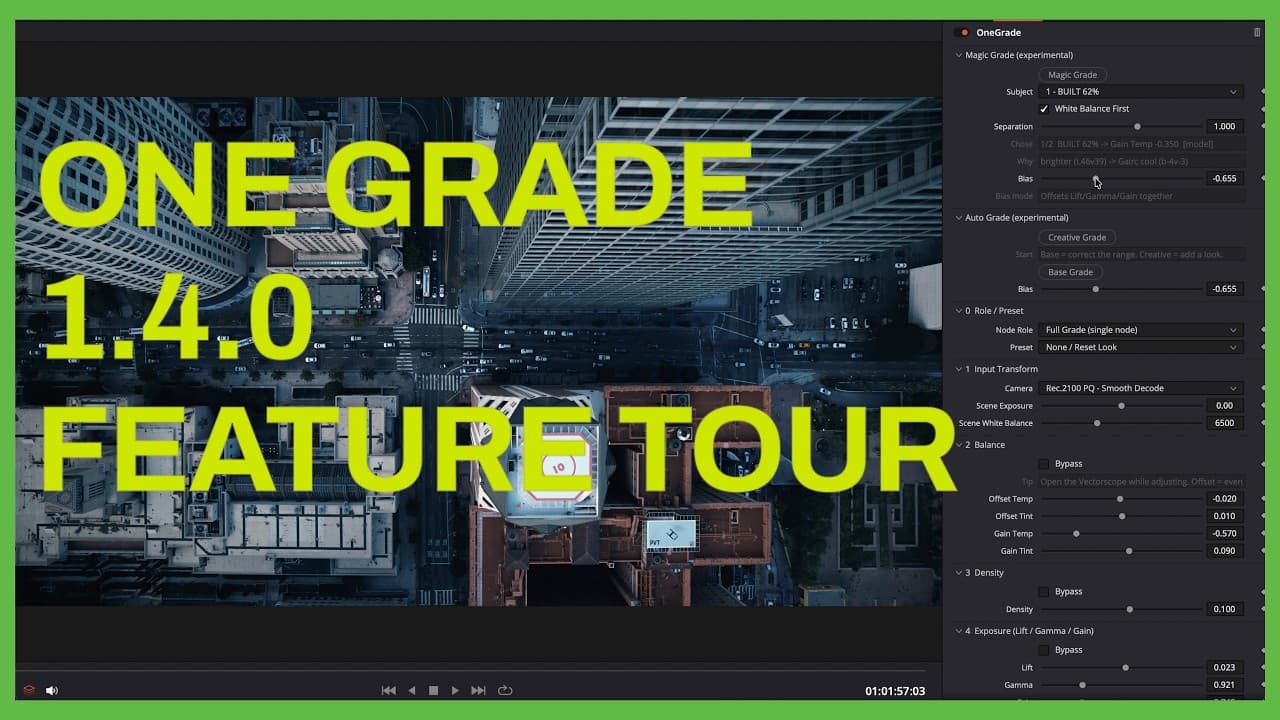Delete the OneGrade effect with trash icon
The image size is (1280, 720).
(x=1257, y=33)
